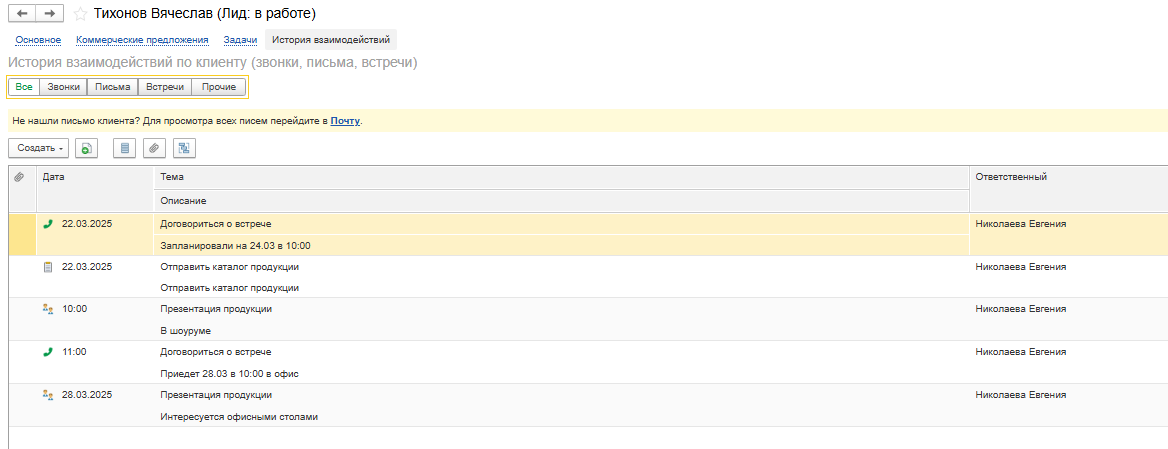
Task: Click the forward navigation arrow
Action: tap(50, 14)
